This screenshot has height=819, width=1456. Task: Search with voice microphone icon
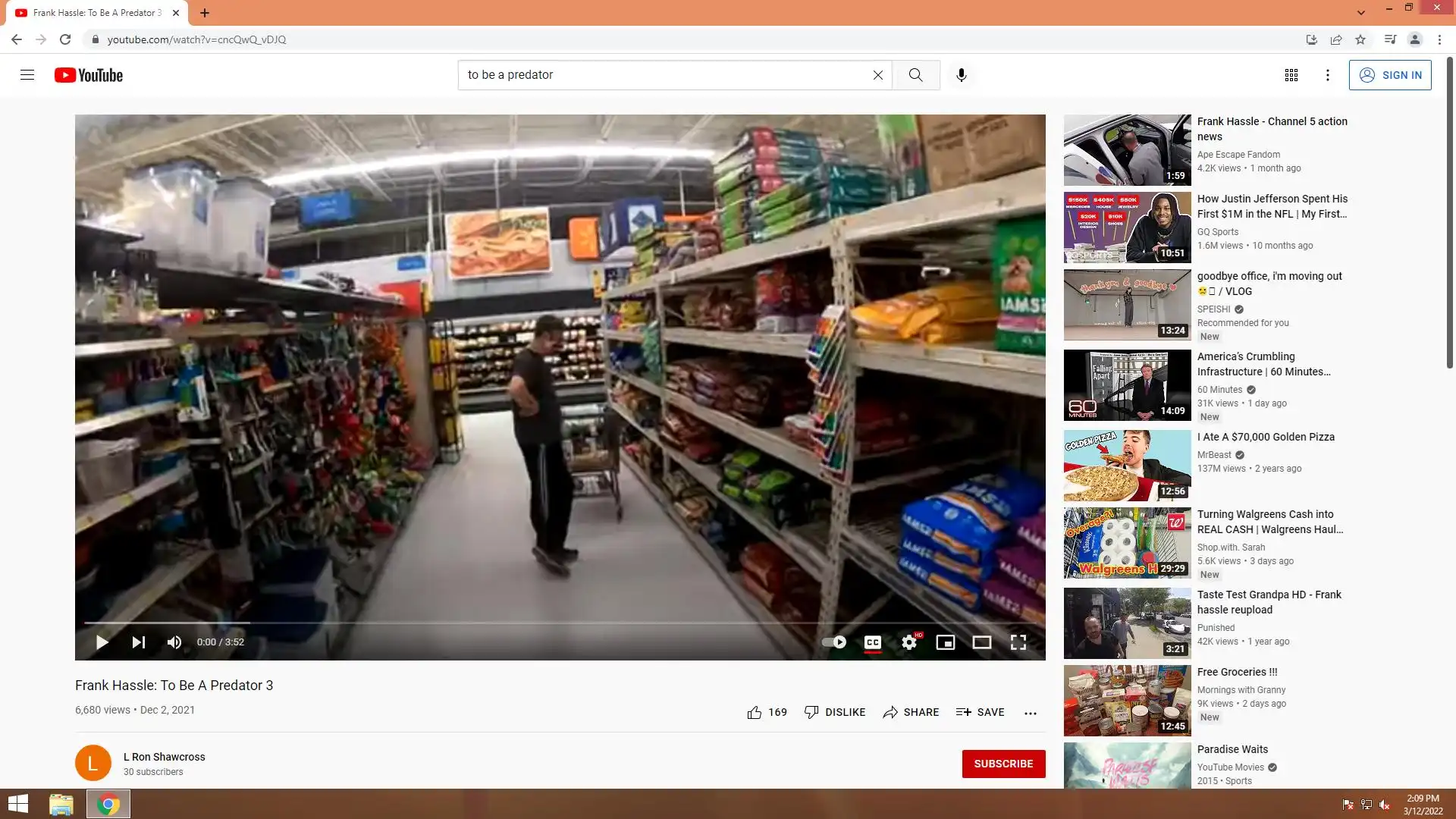tap(962, 75)
